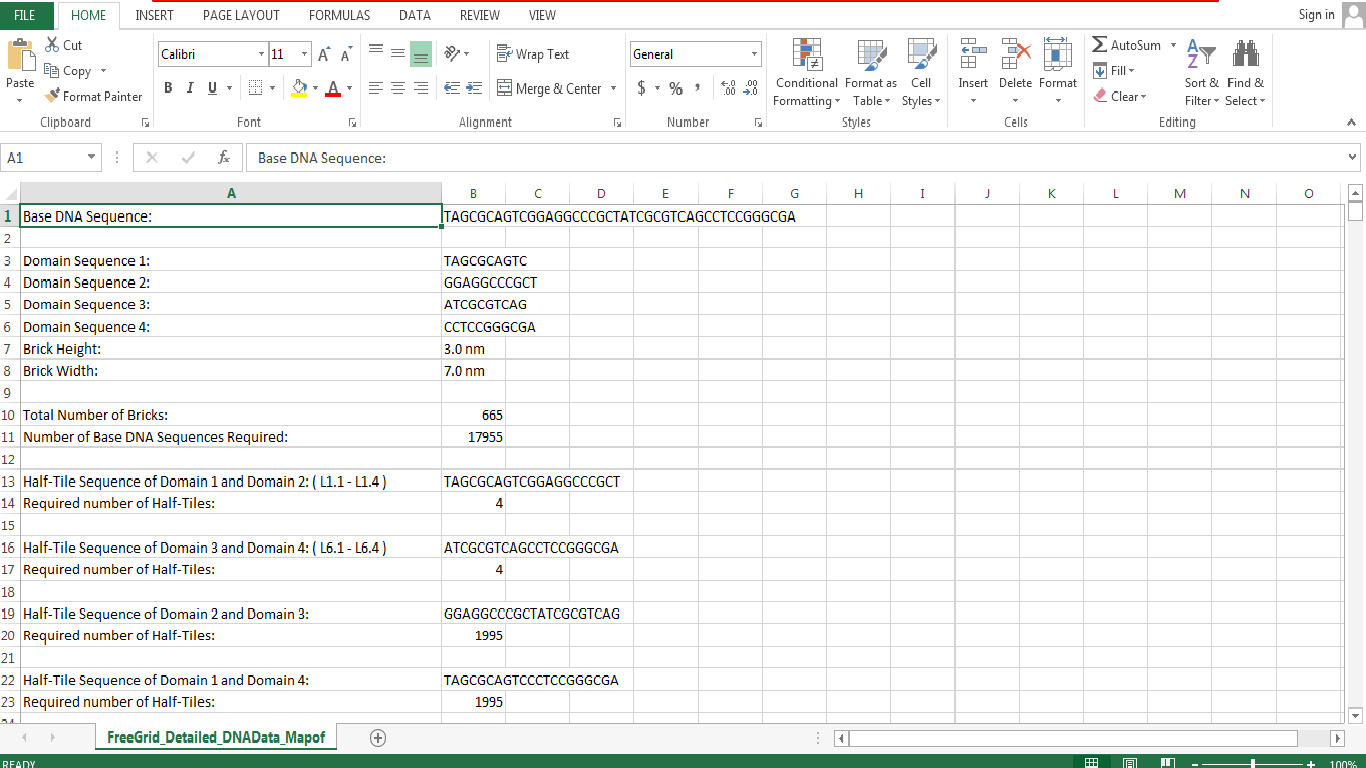
Task: Open the font name Calibri dropdown
Action: pos(262,55)
